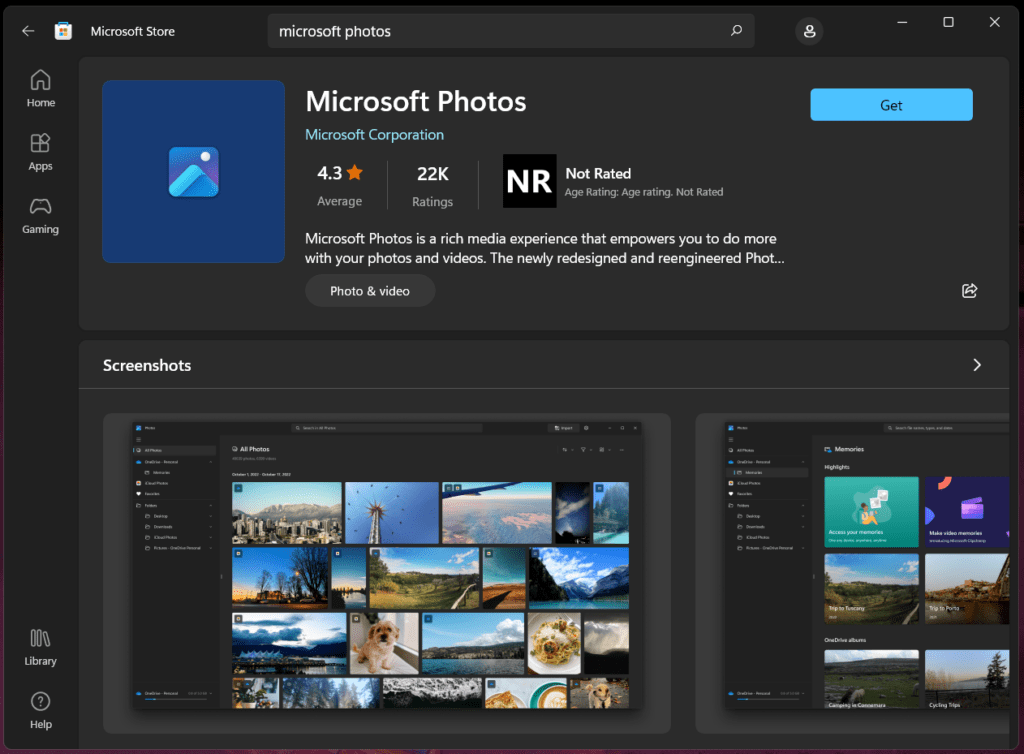Click the search magnifier icon

[736, 31]
